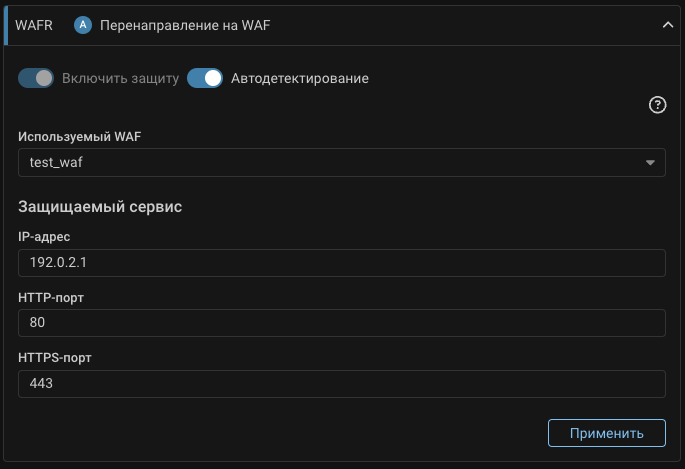Click the "Перенаправление на WAF" panel title
Viewport: 685px width, 469px height.
click(x=185, y=26)
